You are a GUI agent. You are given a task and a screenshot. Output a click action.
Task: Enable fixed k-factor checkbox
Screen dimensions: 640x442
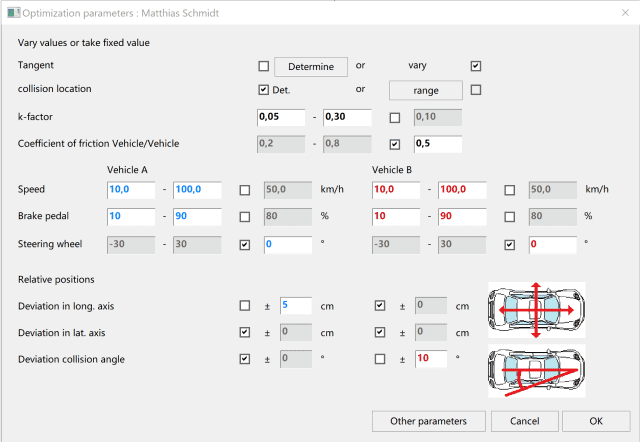pos(395,118)
